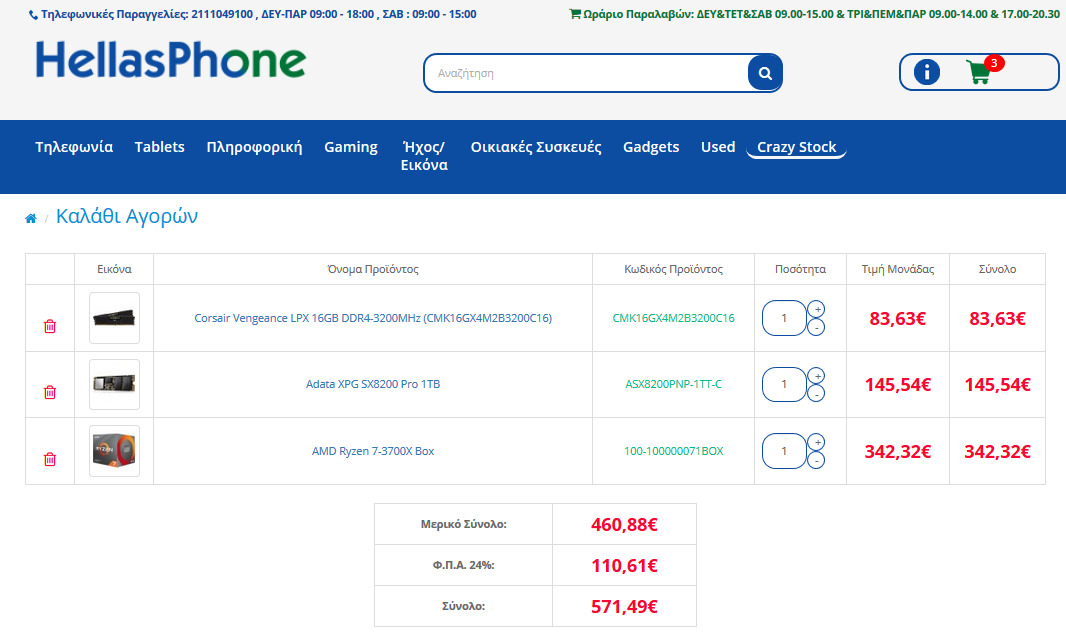Click the Μερικό Σύνολο amount 460,88€
The height and width of the screenshot is (633, 1066).
pyautogui.click(x=624, y=524)
